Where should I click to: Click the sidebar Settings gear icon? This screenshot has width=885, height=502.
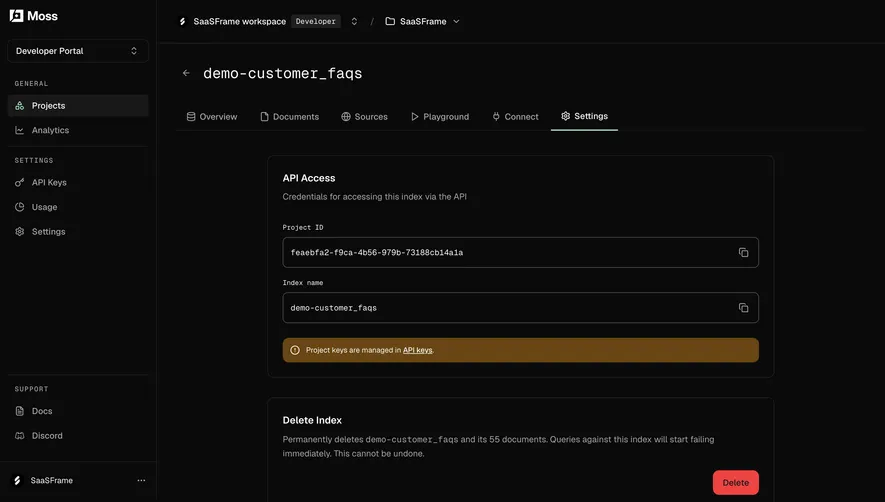point(20,232)
